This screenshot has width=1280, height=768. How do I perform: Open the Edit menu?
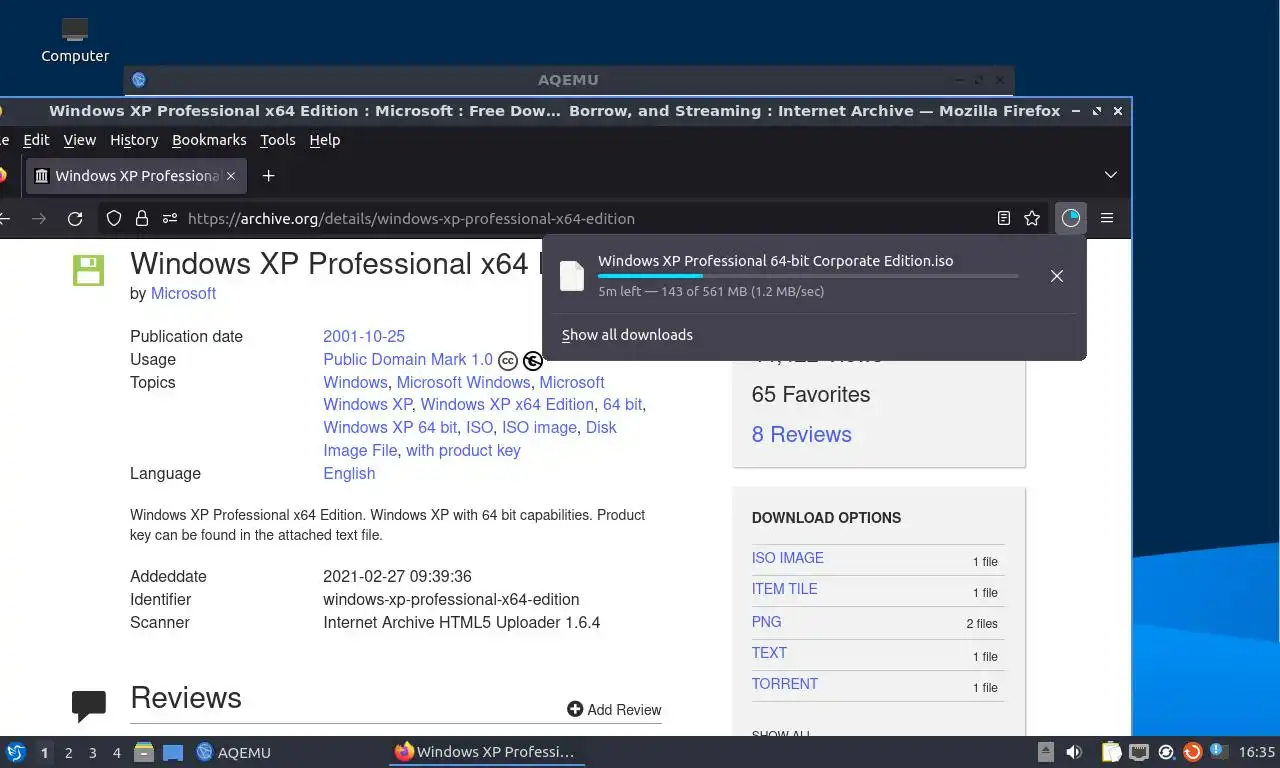click(x=36, y=140)
